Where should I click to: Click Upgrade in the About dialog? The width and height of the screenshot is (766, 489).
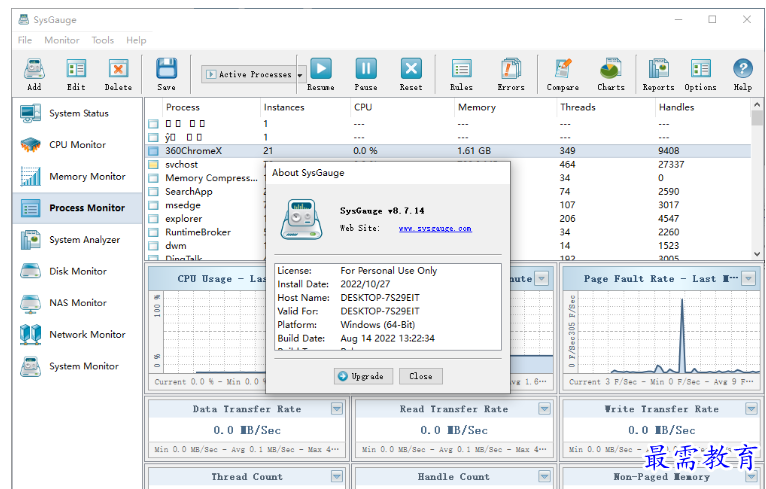click(363, 376)
